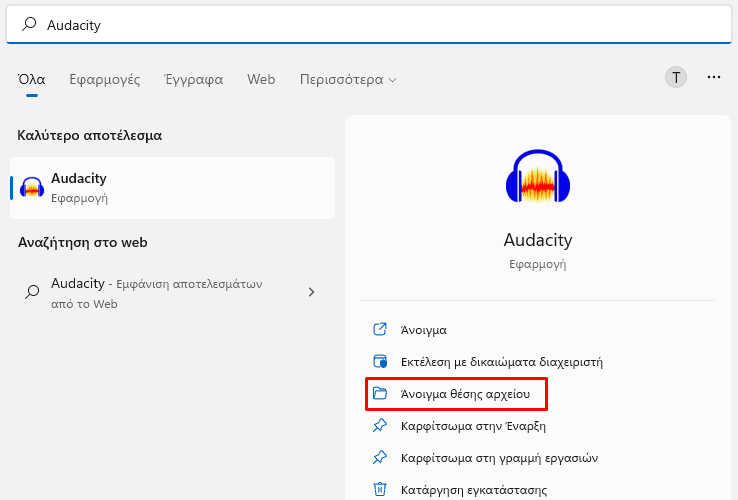Click the Άνοιγμα option
The image size is (738, 500).
424,330
